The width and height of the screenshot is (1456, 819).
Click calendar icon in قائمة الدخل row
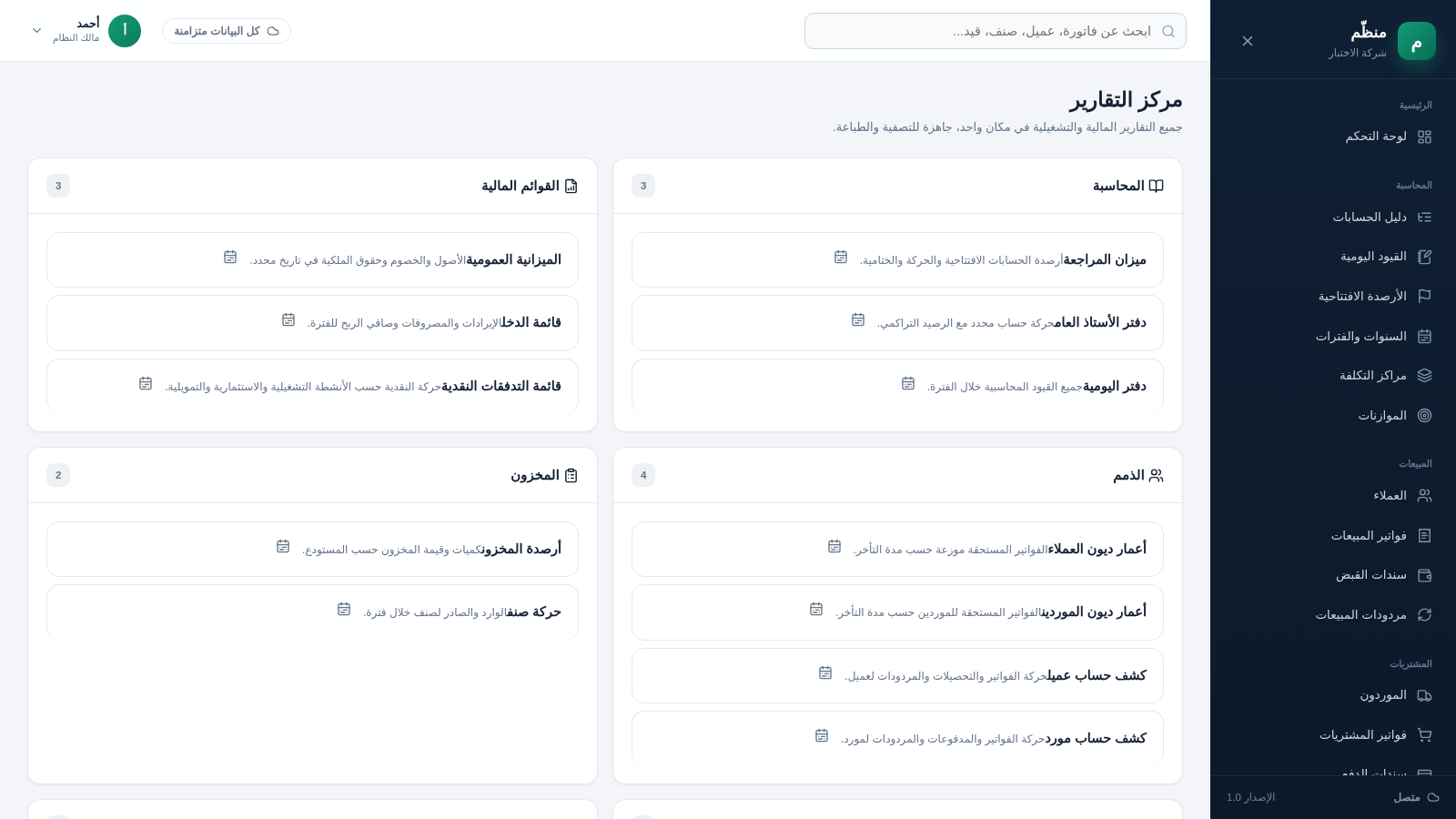[288, 319]
